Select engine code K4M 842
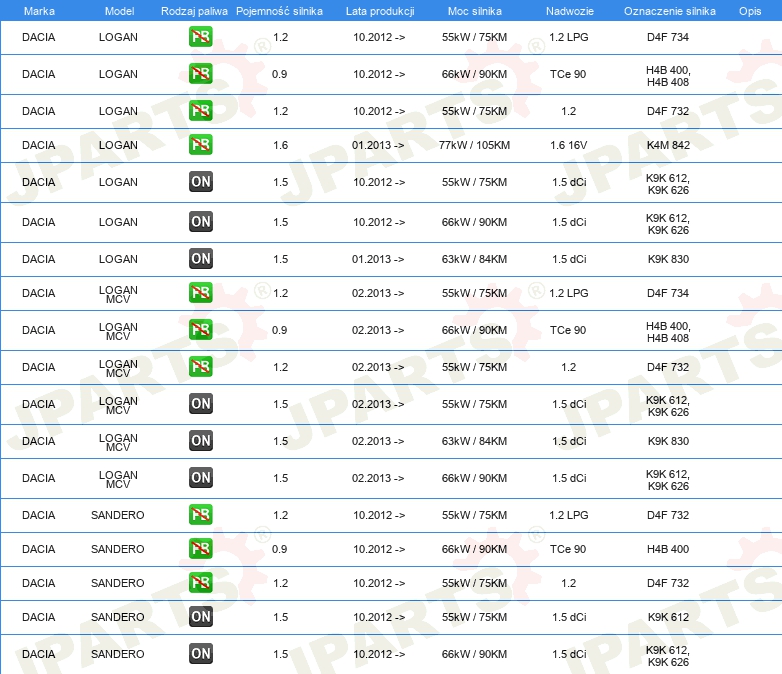 pos(668,145)
